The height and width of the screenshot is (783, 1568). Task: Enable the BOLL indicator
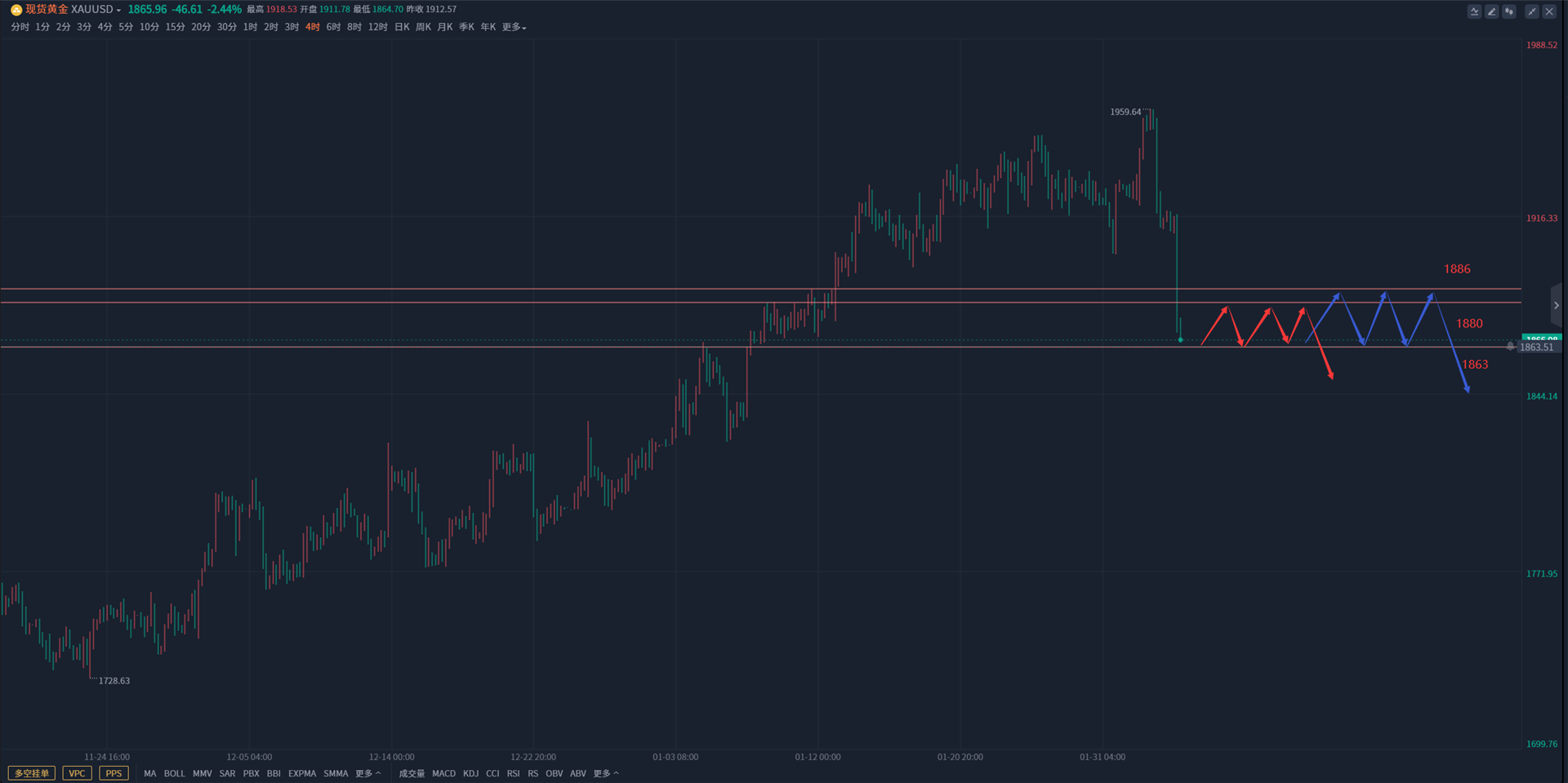pos(174,773)
